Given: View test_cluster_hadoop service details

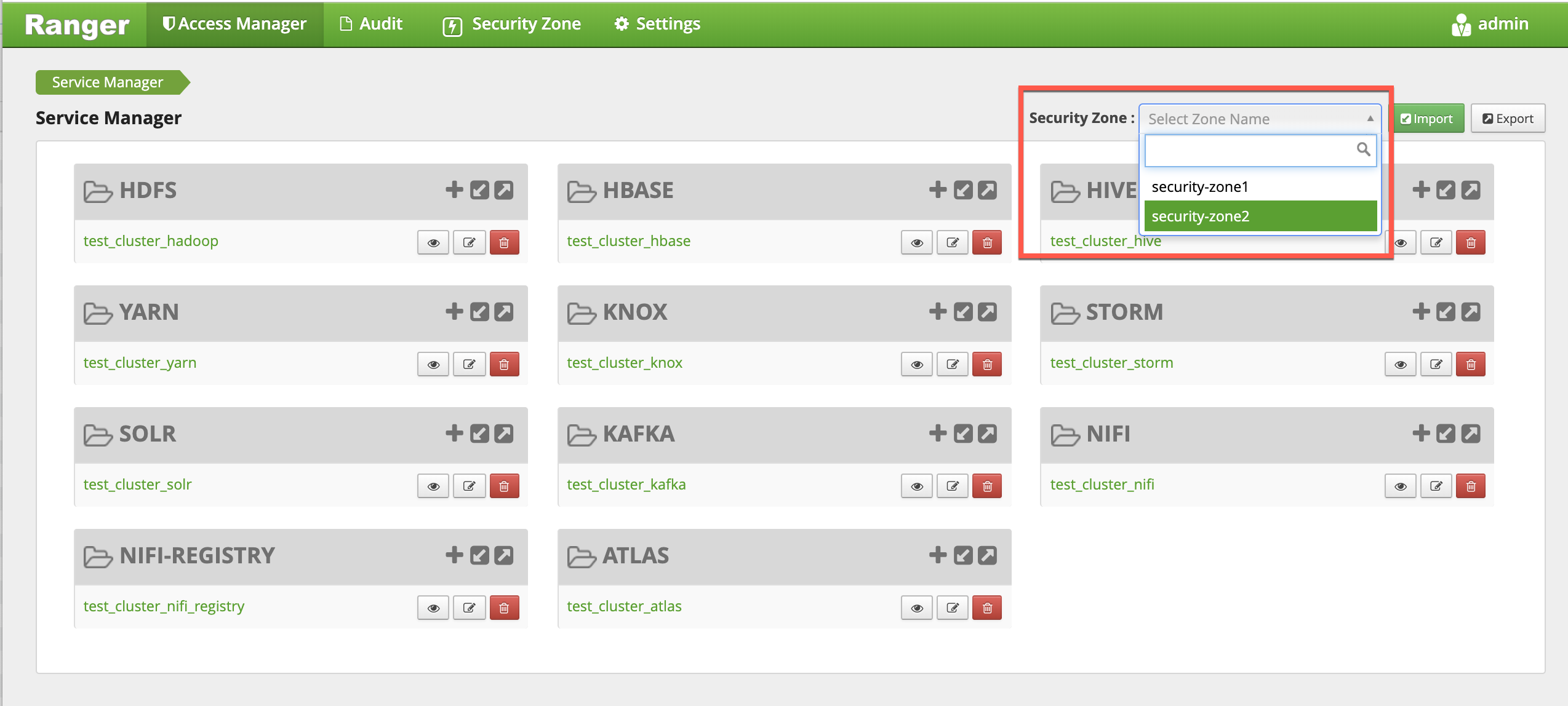Looking at the screenshot, I should [433, 242].
